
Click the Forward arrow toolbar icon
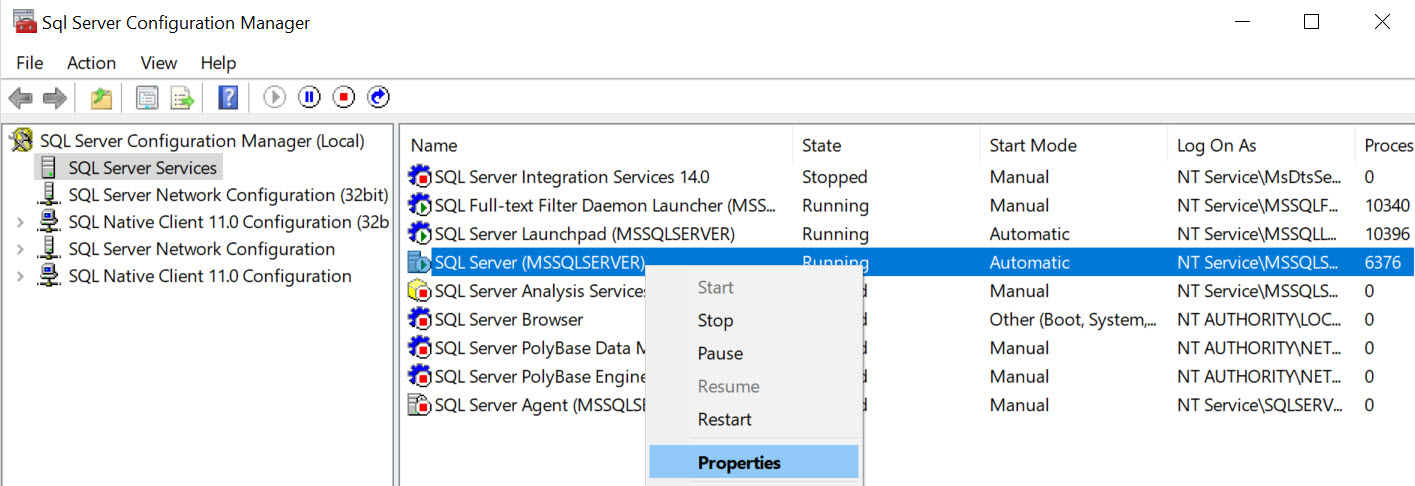coord(55,98)
